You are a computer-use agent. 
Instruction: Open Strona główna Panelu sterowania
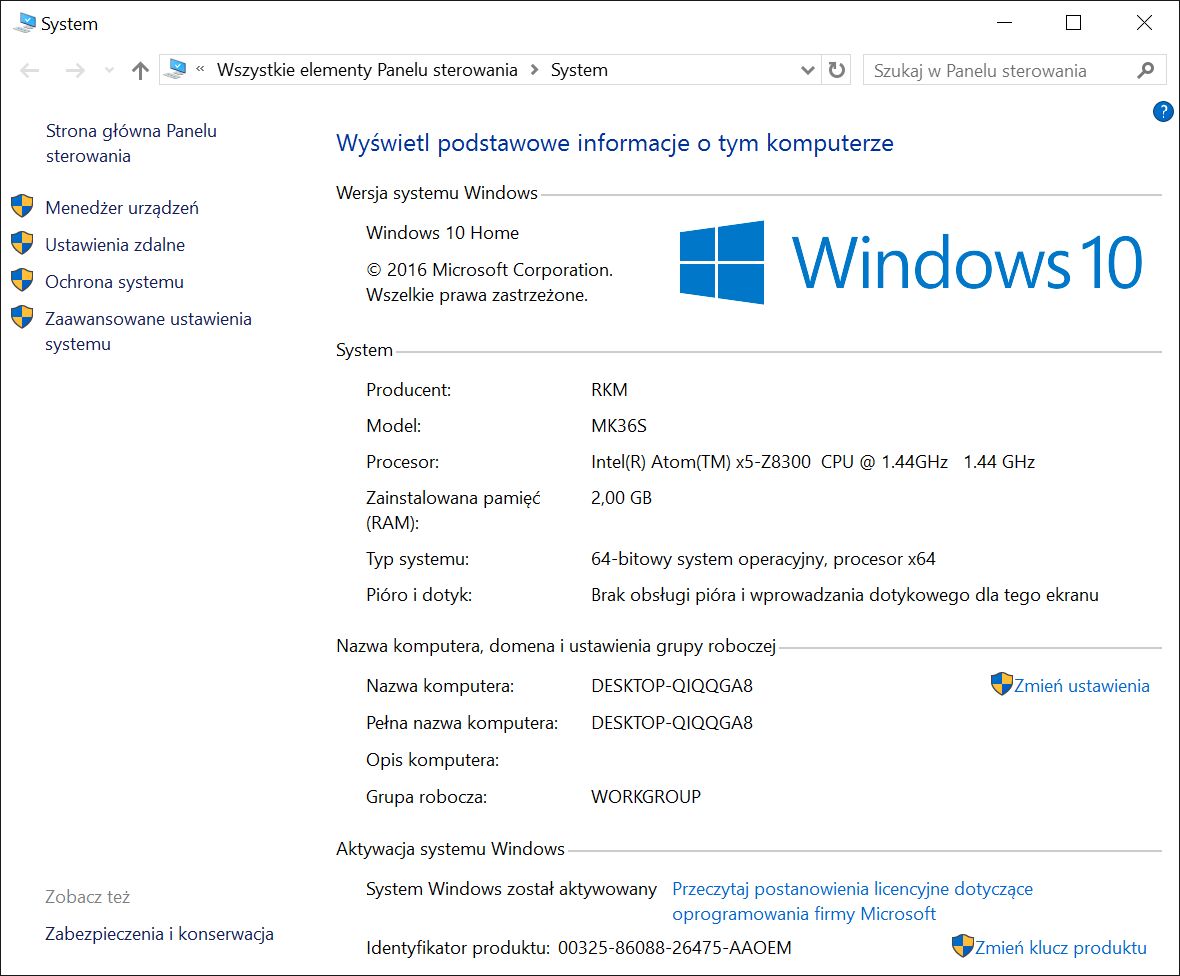(x=131, y=143)
